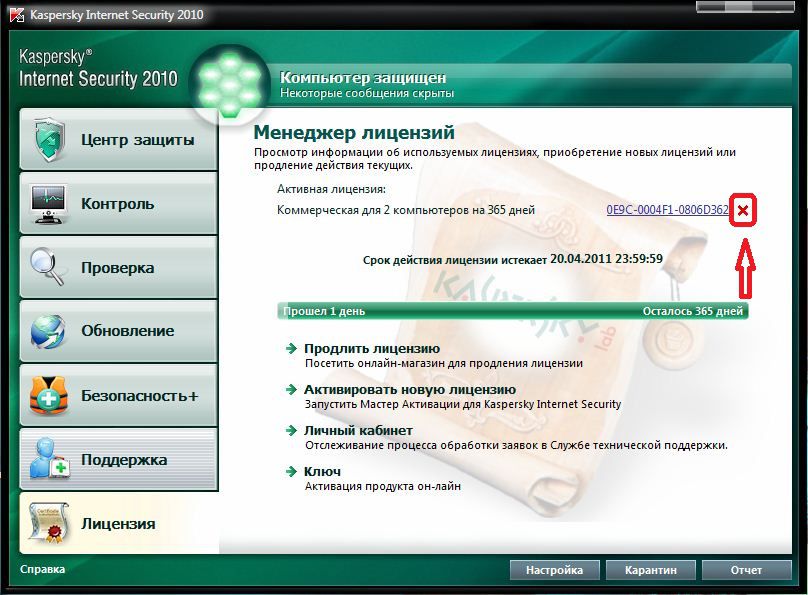
Task: Click the Карантин button
Action: click(651, 570)
